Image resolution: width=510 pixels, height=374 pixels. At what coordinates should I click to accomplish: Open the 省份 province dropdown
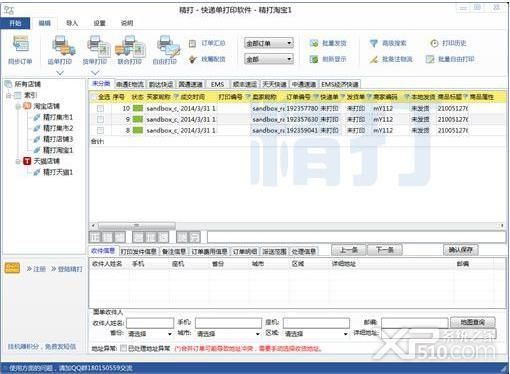[x=149, y=334]
